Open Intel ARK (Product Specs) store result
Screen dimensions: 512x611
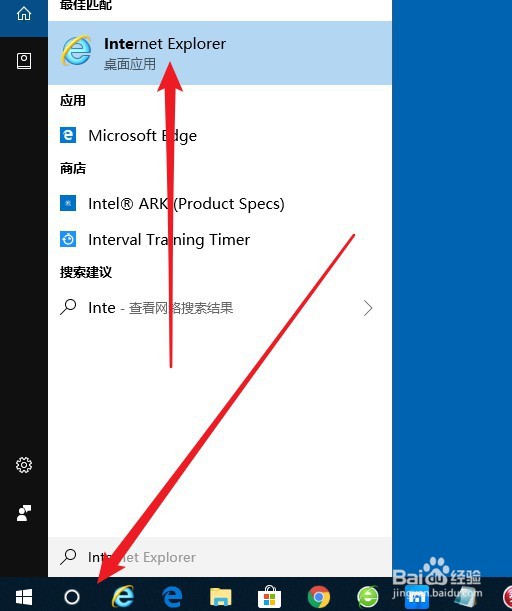click(x=220, y=203)
